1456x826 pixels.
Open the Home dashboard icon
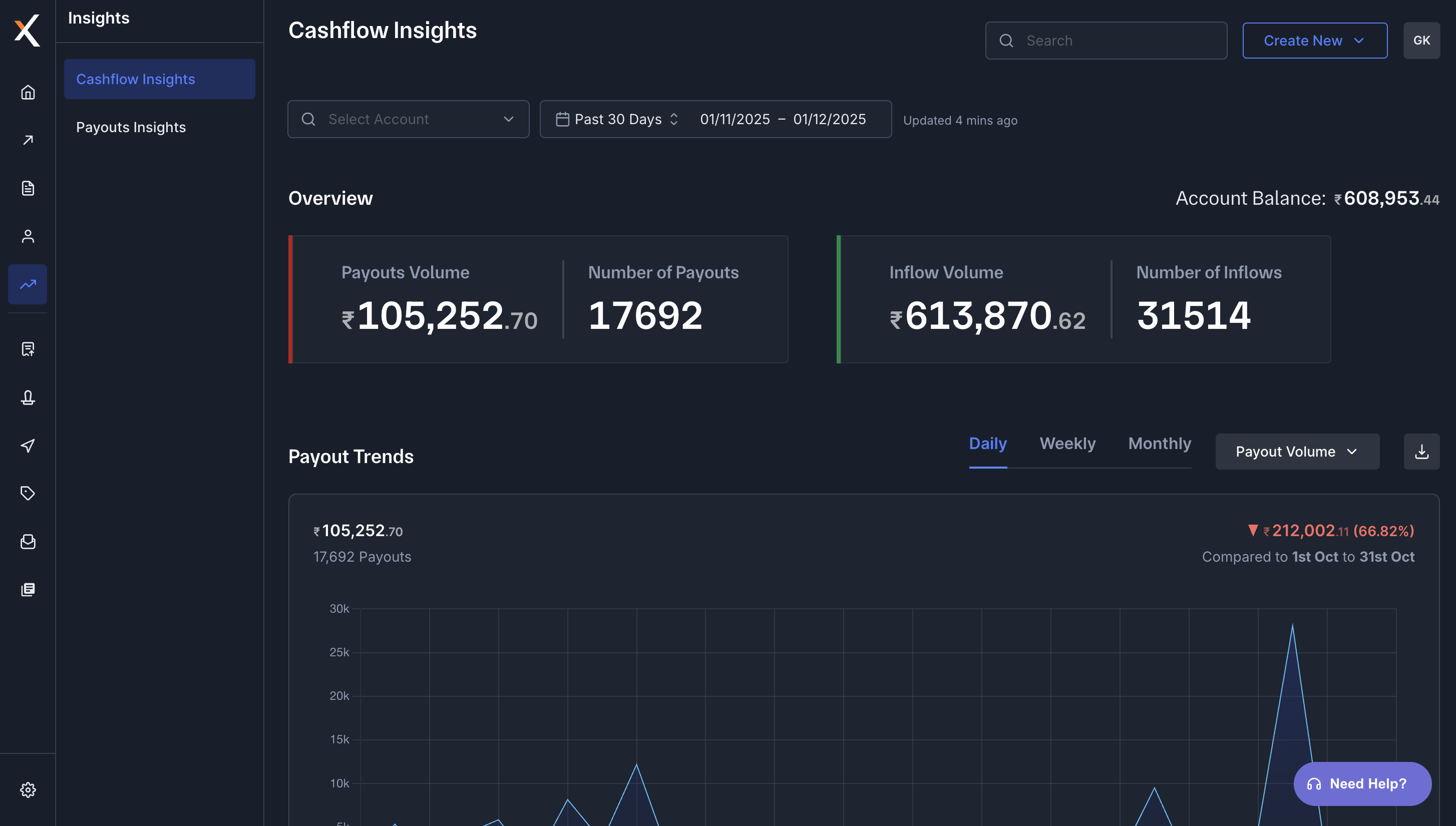coord(27,92)
